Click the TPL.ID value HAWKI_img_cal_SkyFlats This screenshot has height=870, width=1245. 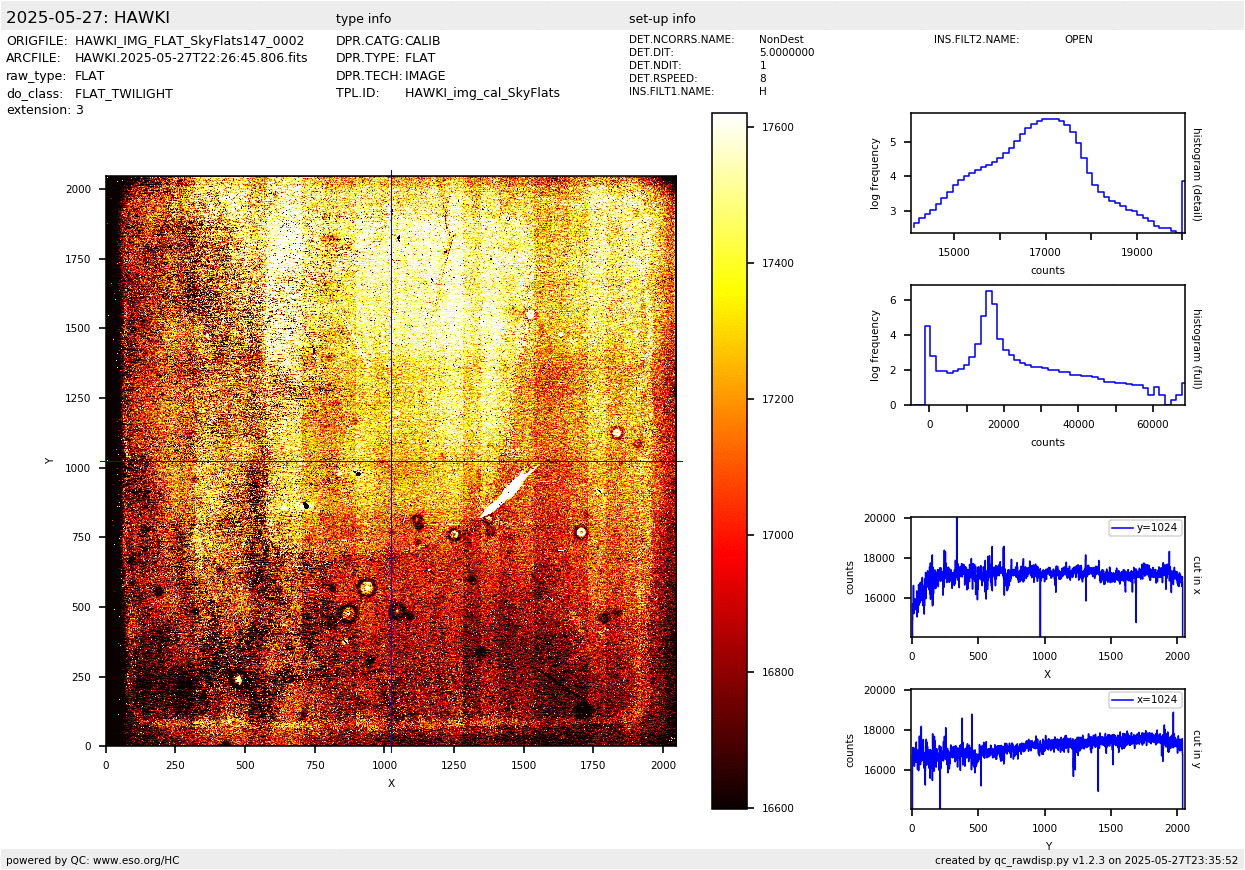[482, 93]
